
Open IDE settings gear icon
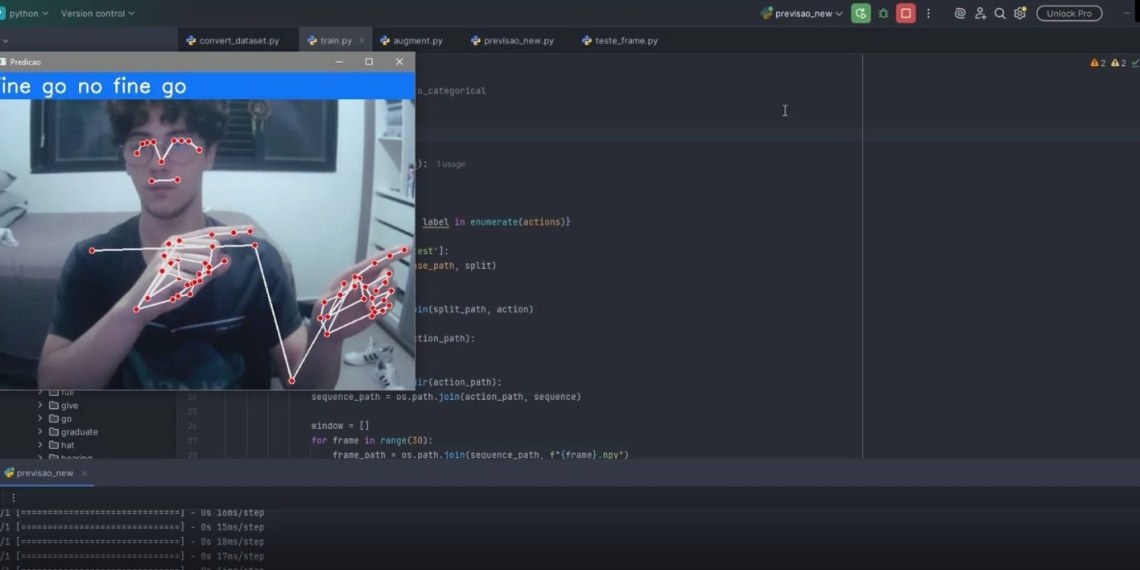click(1020, 13)
